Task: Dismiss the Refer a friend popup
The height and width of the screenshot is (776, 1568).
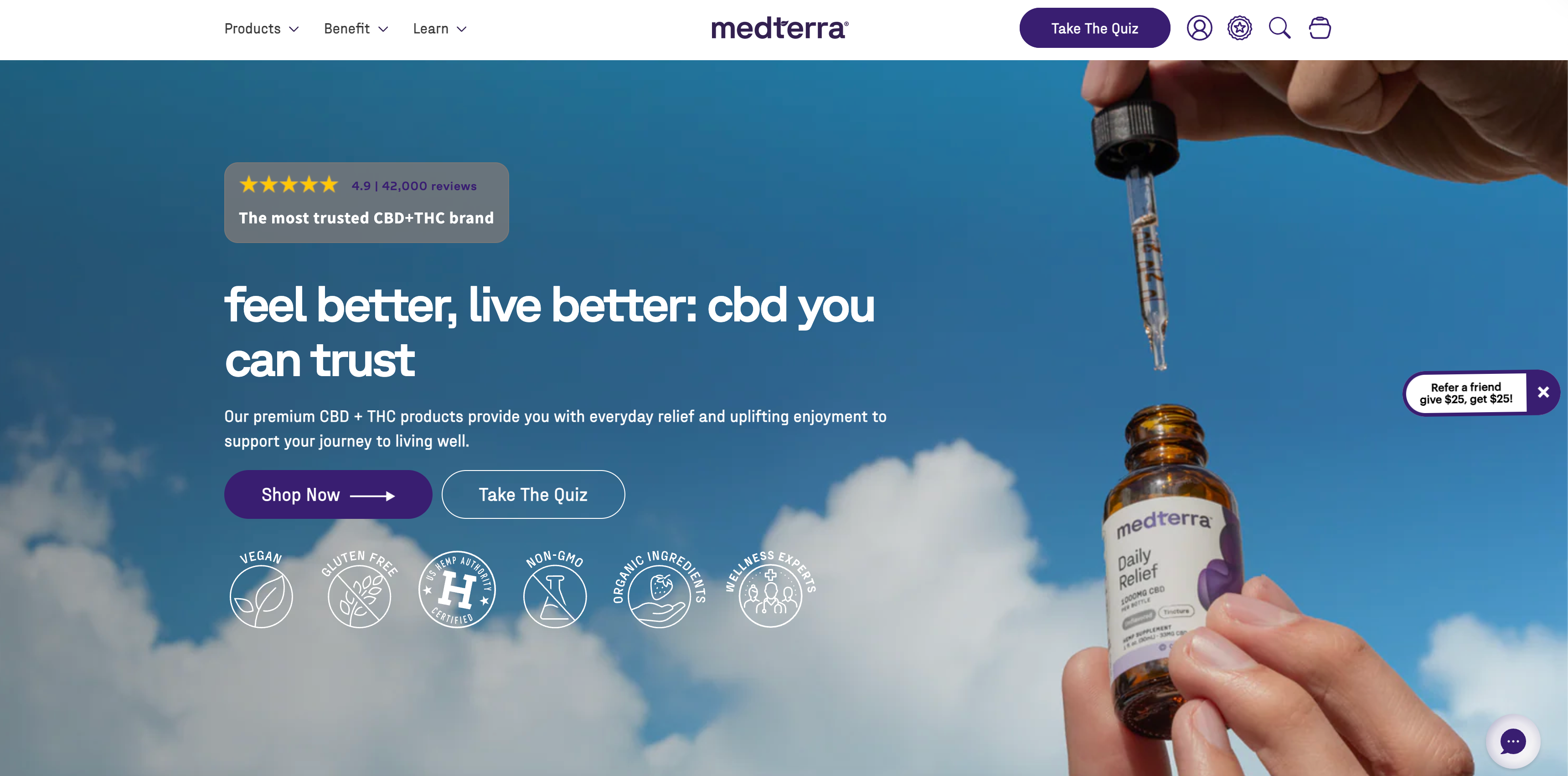Action: [1543, 392]
